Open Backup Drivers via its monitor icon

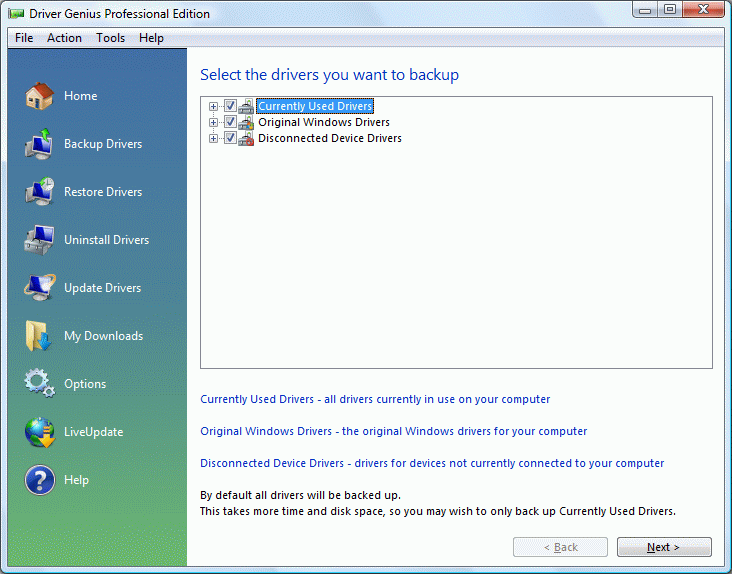click(39, 144)
